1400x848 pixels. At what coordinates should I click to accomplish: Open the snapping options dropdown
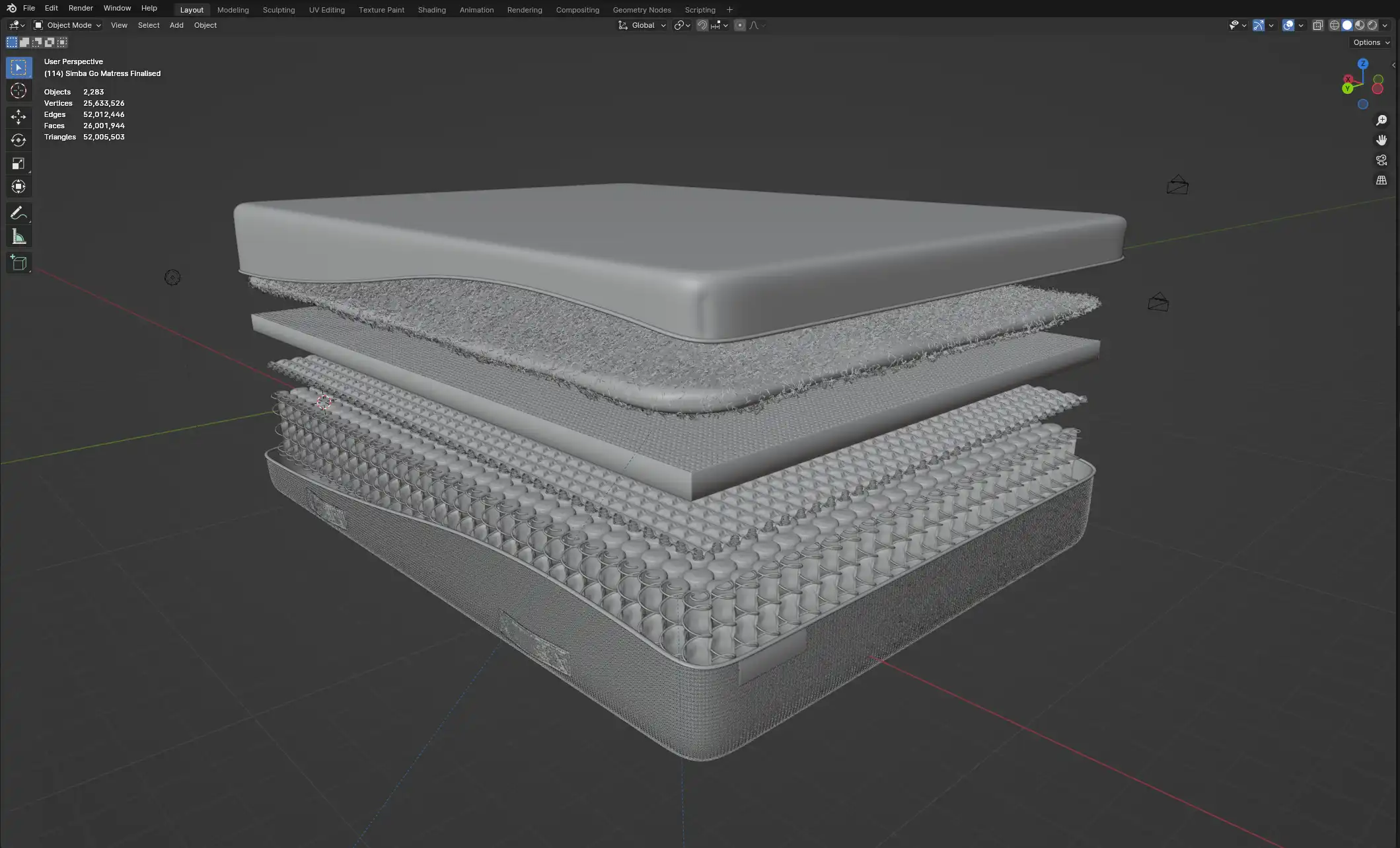click(x=719, y=25)
